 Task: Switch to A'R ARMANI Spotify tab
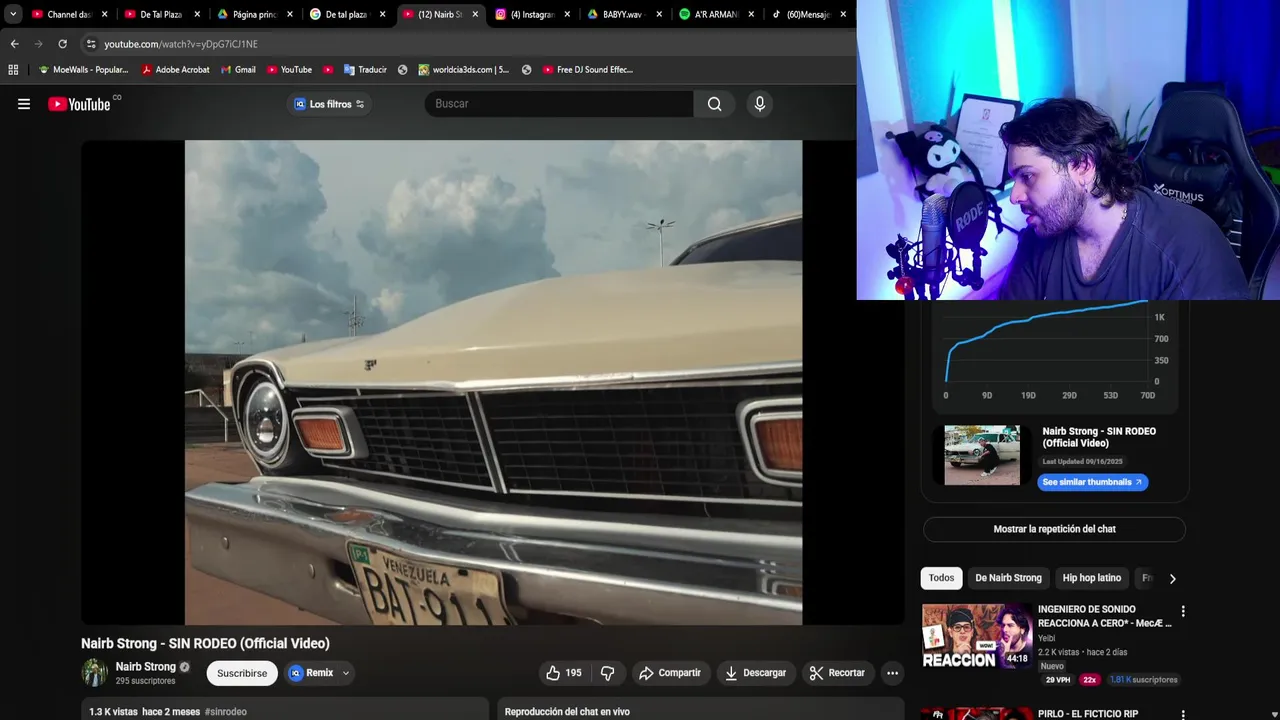point(716,15)
